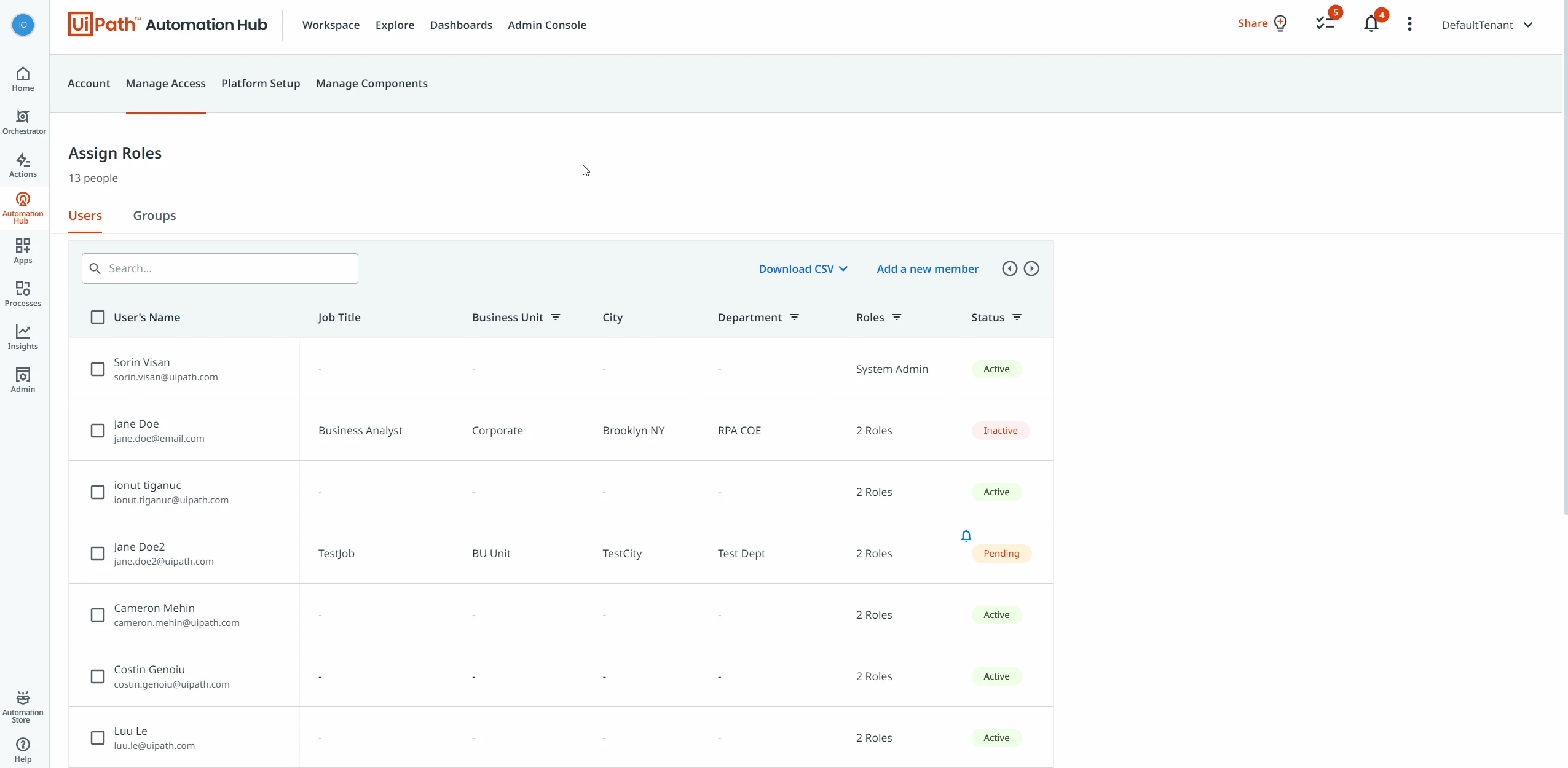
Task: Click the Inactive status badge
Action: pyautogui.click(x=1000, y=431)
